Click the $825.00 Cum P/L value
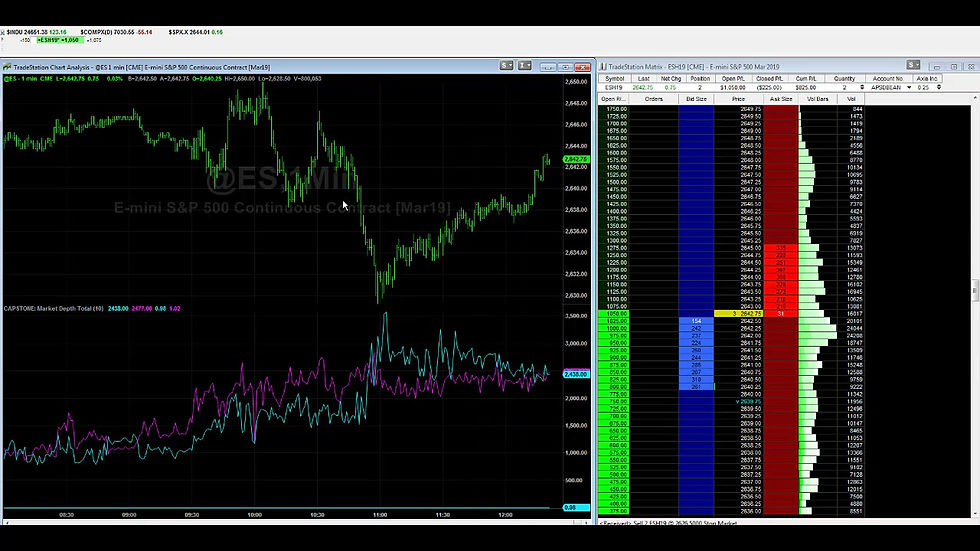This screenshot has width=980, height=551. click(806, 87)
